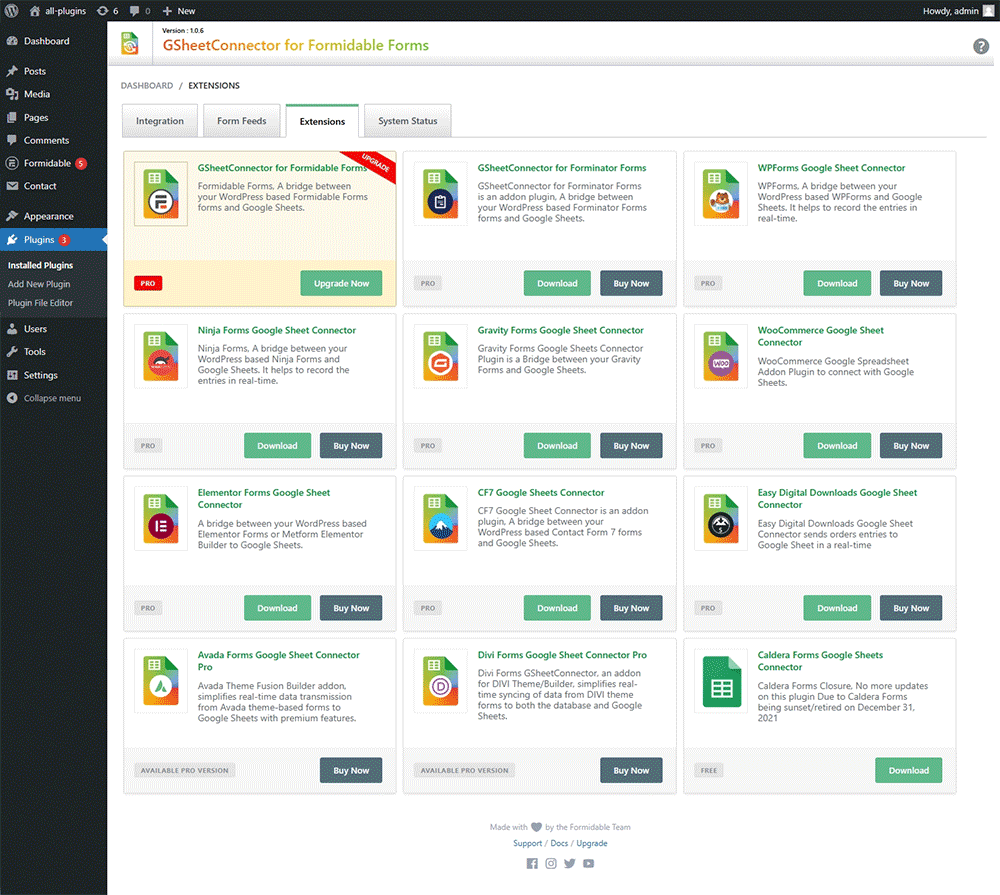The width and height of the screenshot is (1000, 895).
Task: Buy the Gravity Forms connector
Action: [x=631, y=446]
